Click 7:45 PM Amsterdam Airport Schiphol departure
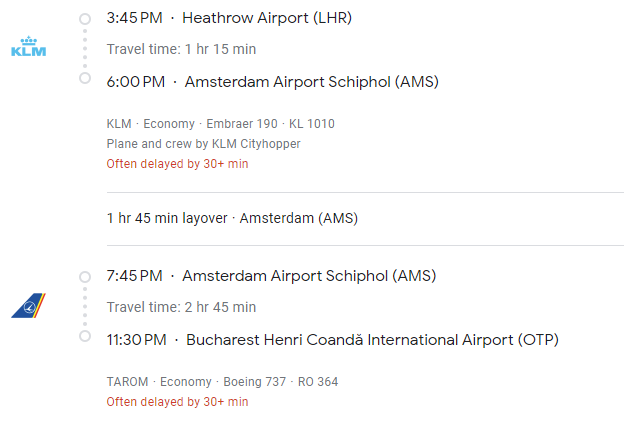 (271, 276)
